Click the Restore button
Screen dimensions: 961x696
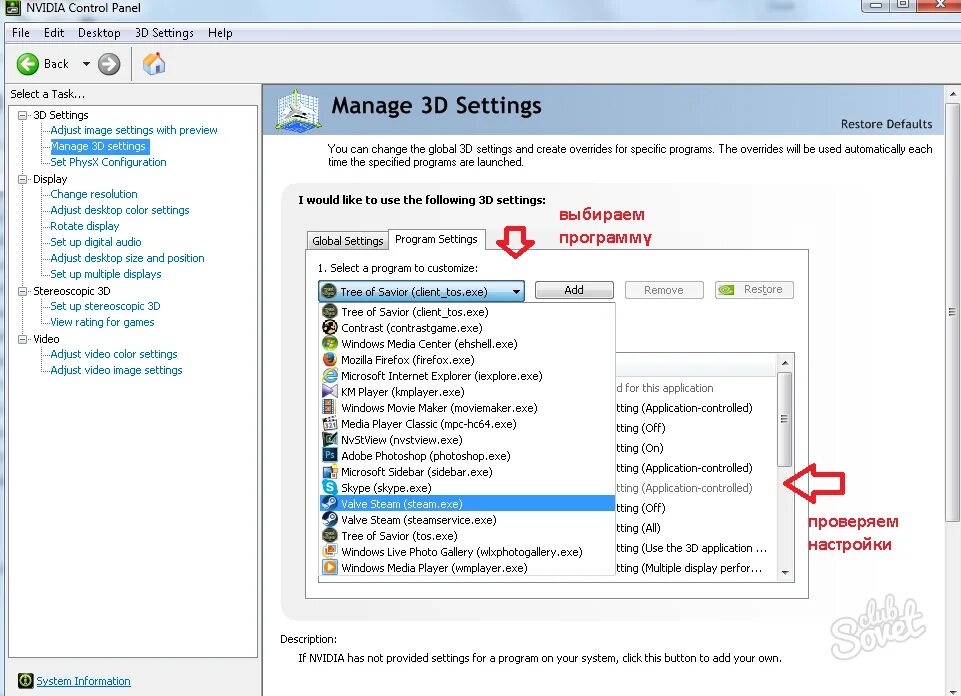coord(754,290)
